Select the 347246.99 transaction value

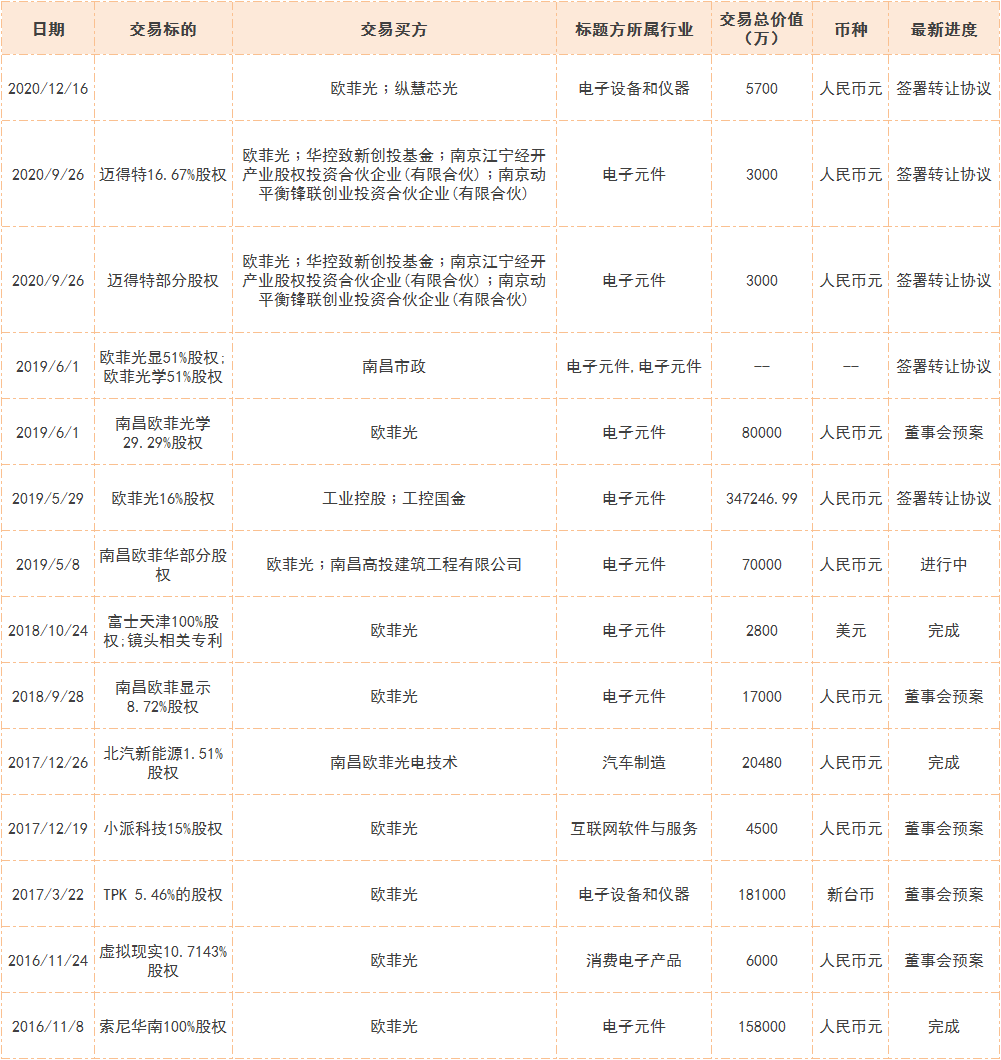pos(761,498)
